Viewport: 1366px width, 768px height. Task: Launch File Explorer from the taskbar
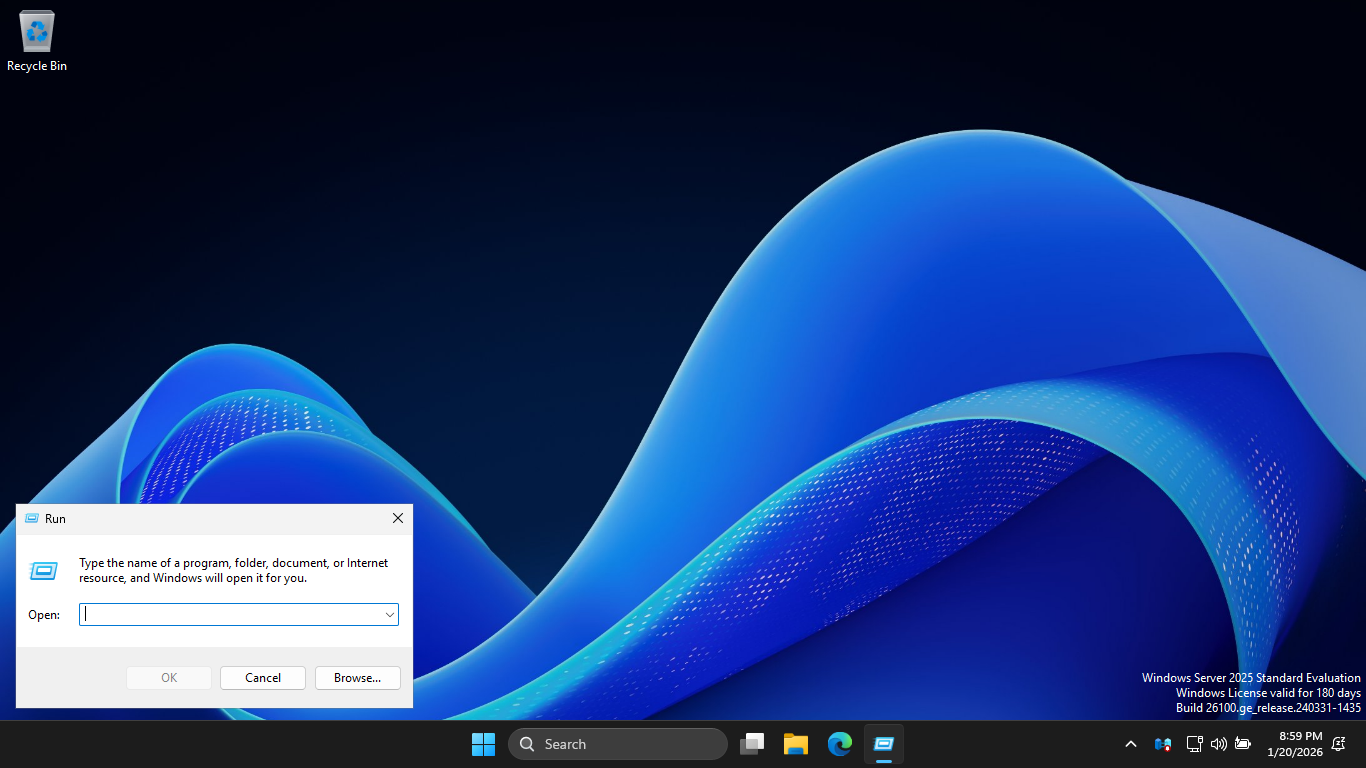pyautogui.click(x=796, y=744)
